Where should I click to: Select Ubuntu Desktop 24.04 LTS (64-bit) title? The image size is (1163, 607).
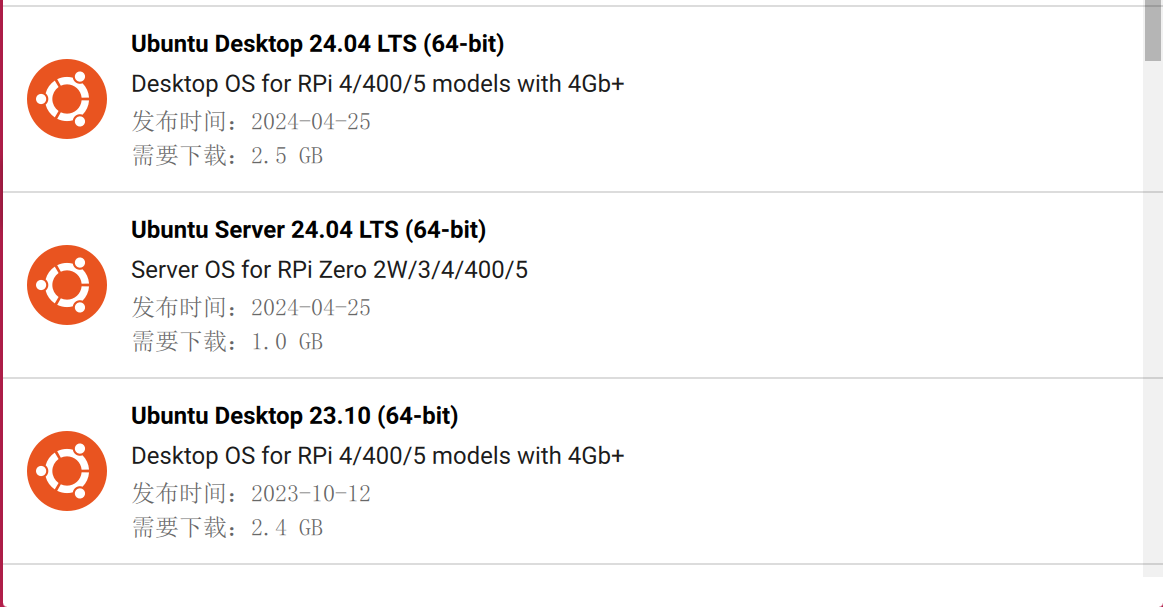317,44
